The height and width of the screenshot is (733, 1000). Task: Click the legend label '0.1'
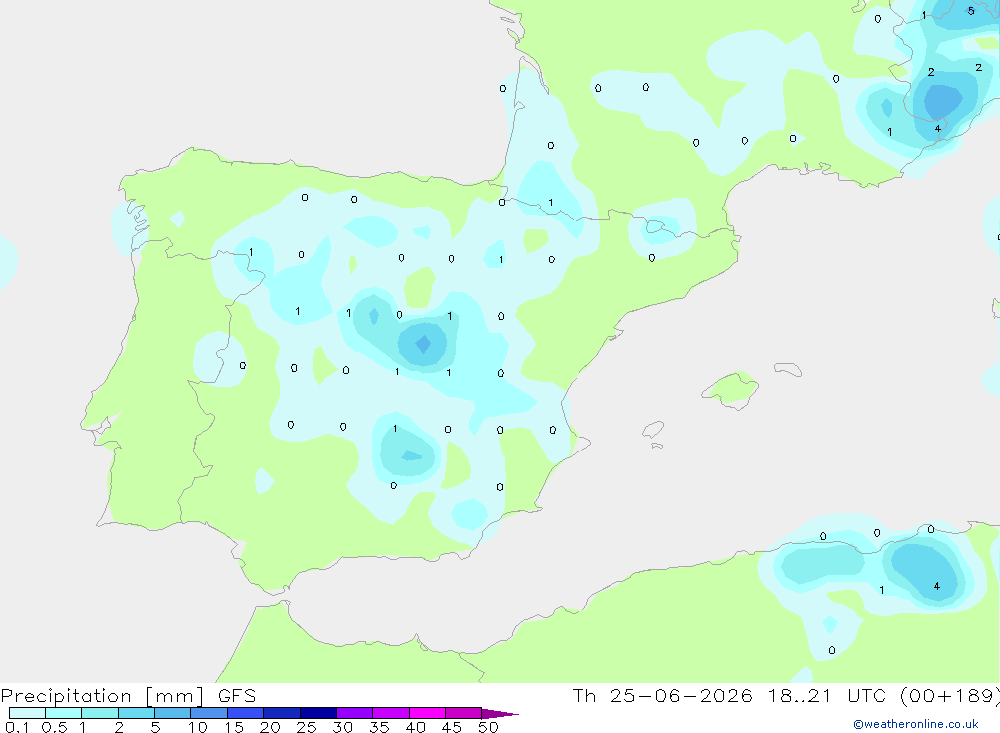point(17,727)
